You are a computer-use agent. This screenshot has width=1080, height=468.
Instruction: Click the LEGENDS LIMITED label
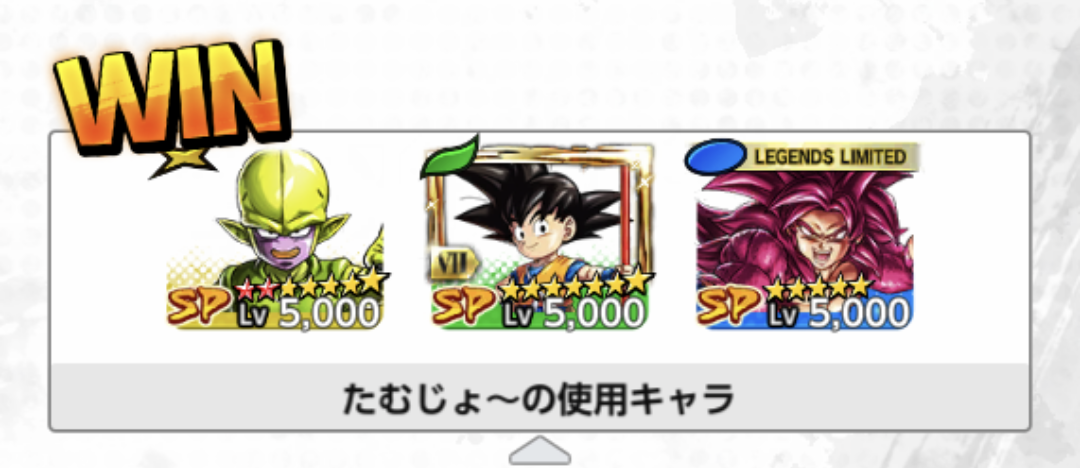tap(830, 156)
